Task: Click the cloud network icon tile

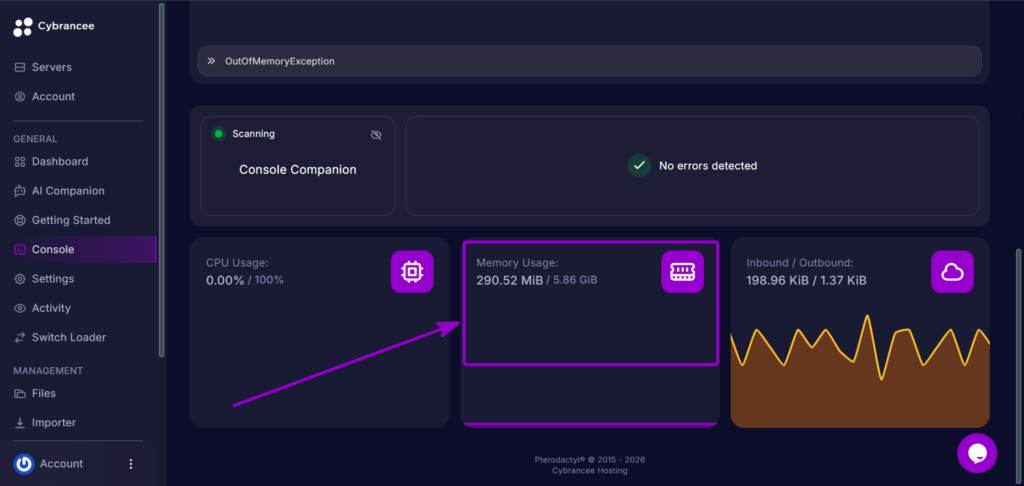Action: point(952,272)
